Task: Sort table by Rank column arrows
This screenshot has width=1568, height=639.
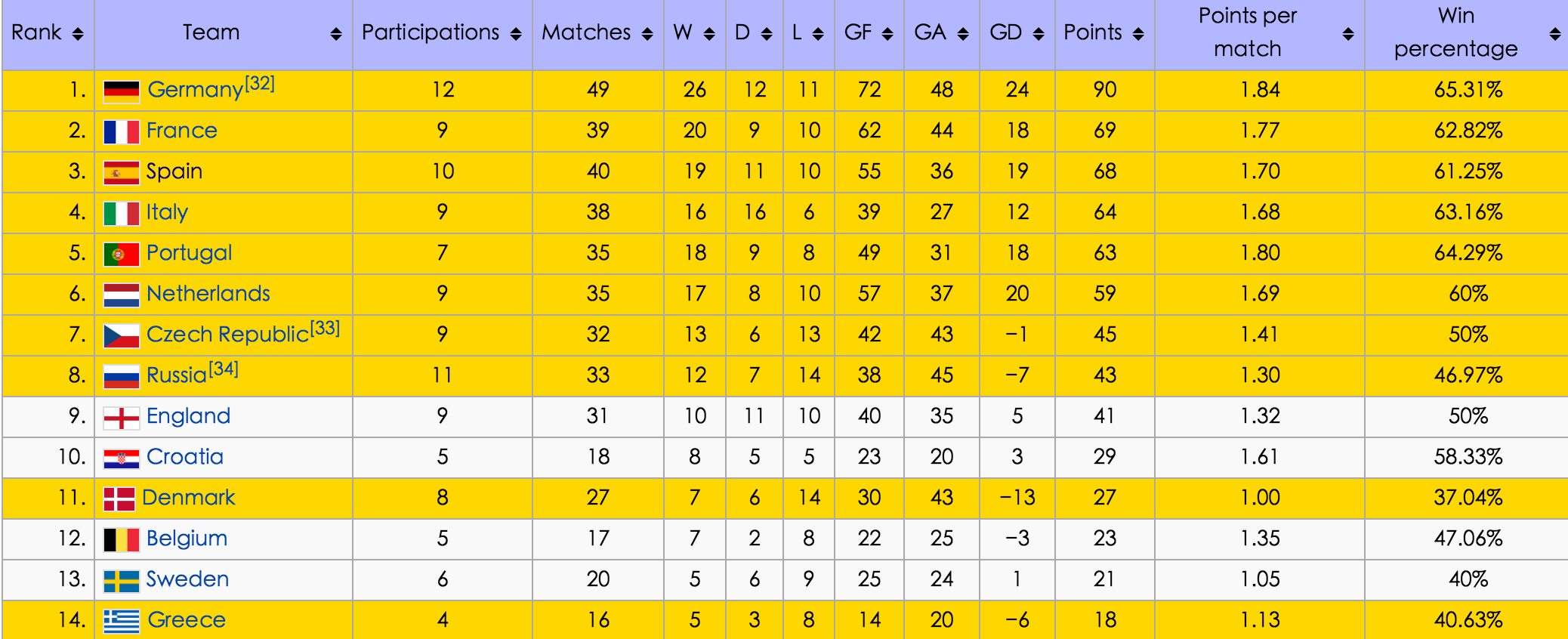Action: pyautogui.click(x=78, y=34)
